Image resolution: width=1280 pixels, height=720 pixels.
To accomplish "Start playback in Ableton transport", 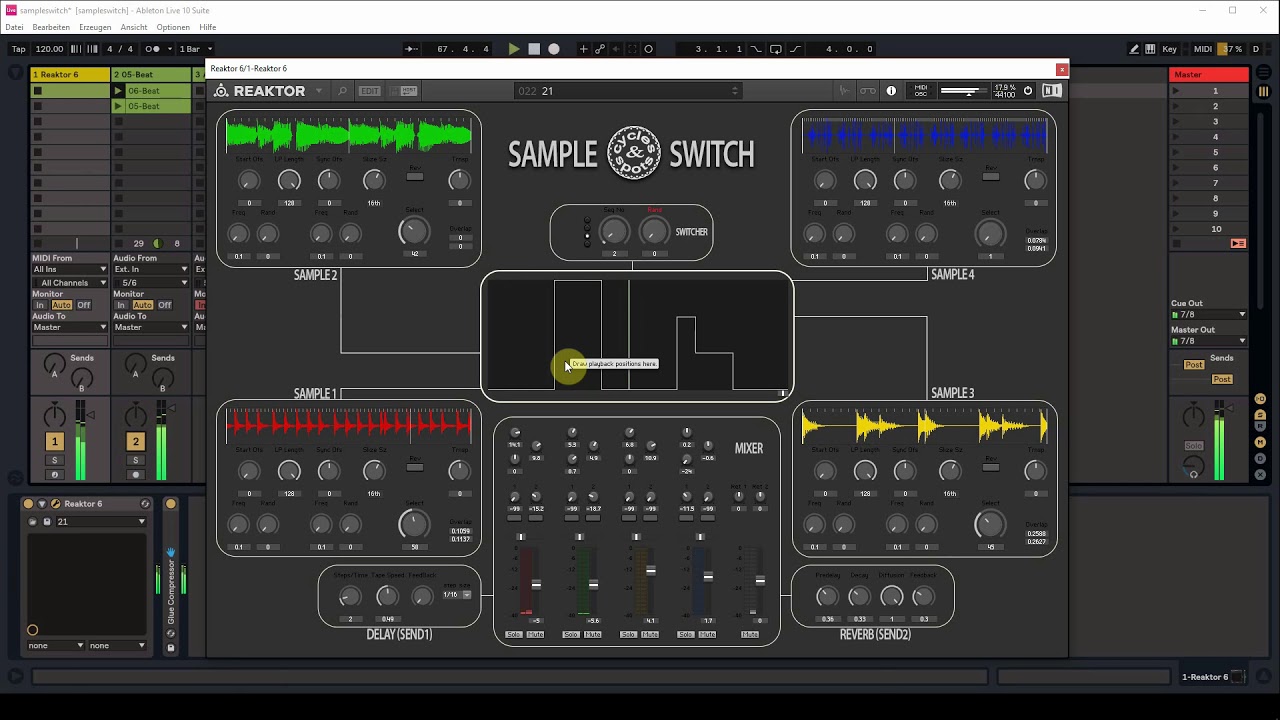I will pyautogui.click(x=514, y=49).
